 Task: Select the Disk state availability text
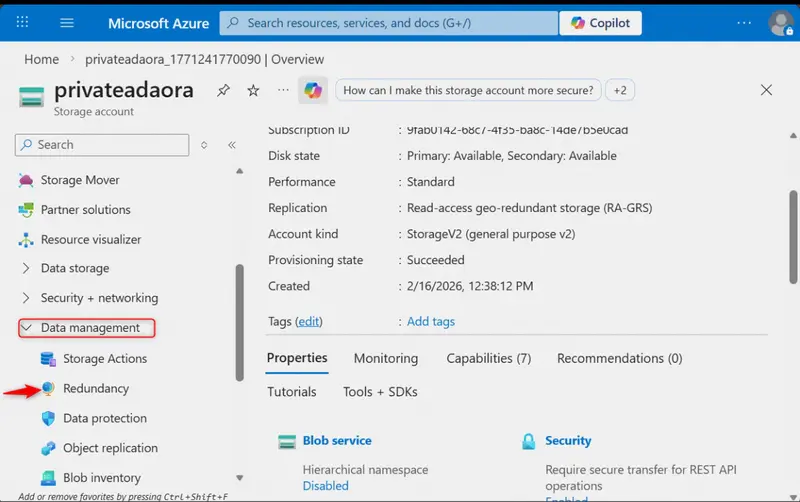(x=512, y=156)
